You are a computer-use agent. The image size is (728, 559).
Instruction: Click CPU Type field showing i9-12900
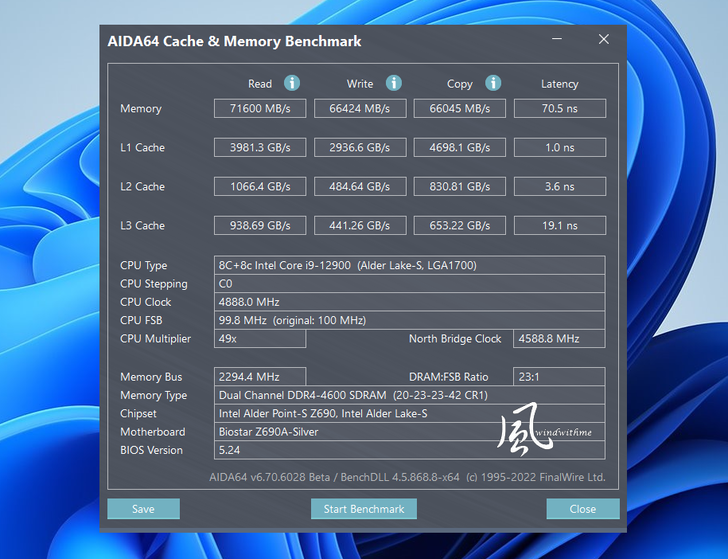(x=410, y=265)
